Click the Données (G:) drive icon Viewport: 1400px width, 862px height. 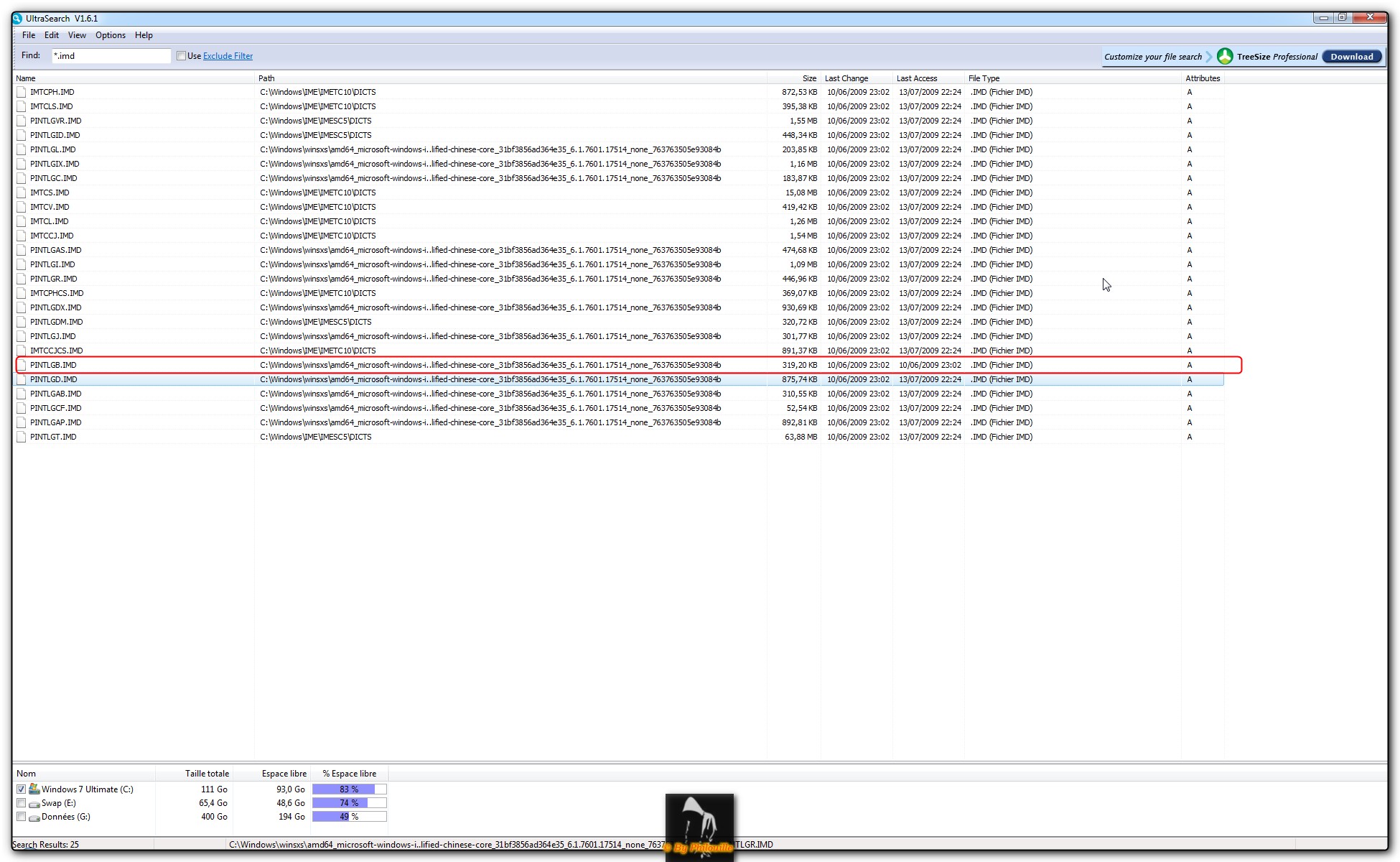pos(34,817)
